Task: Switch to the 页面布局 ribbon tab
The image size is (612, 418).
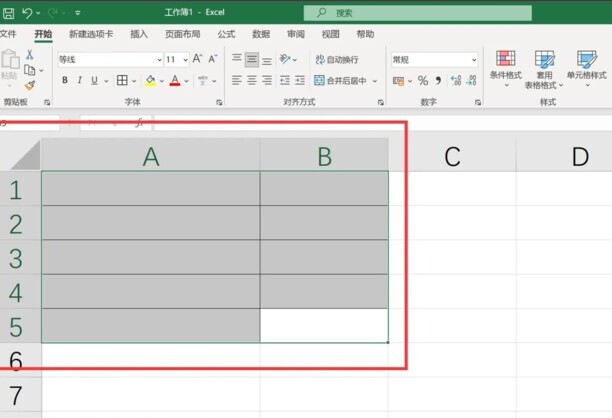Action: pos(183,34)
